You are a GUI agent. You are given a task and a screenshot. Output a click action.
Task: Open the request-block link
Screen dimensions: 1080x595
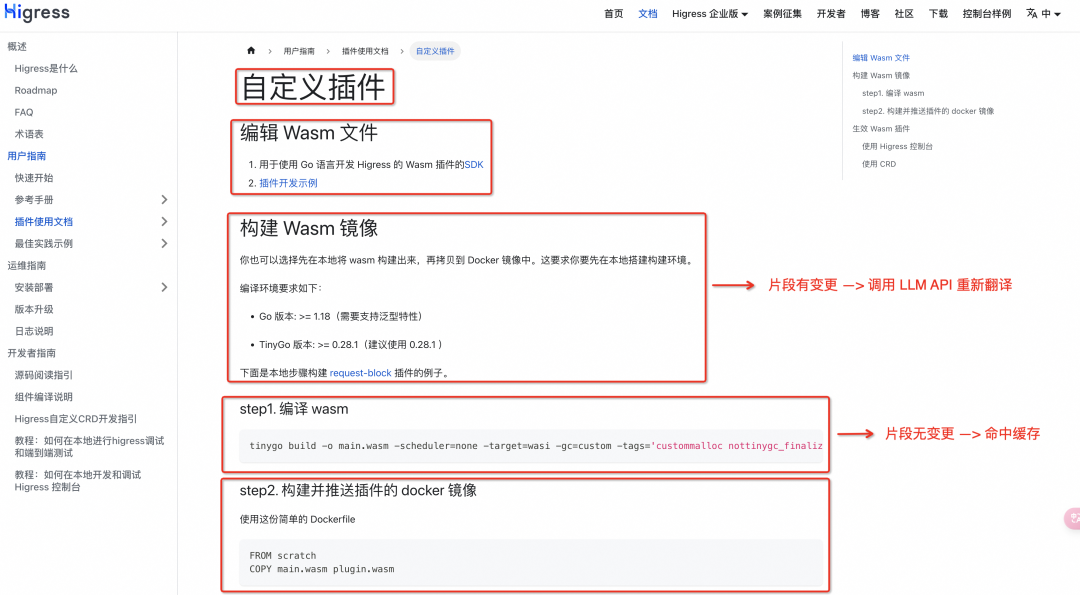pyautogui.click(x=360, y=373)
